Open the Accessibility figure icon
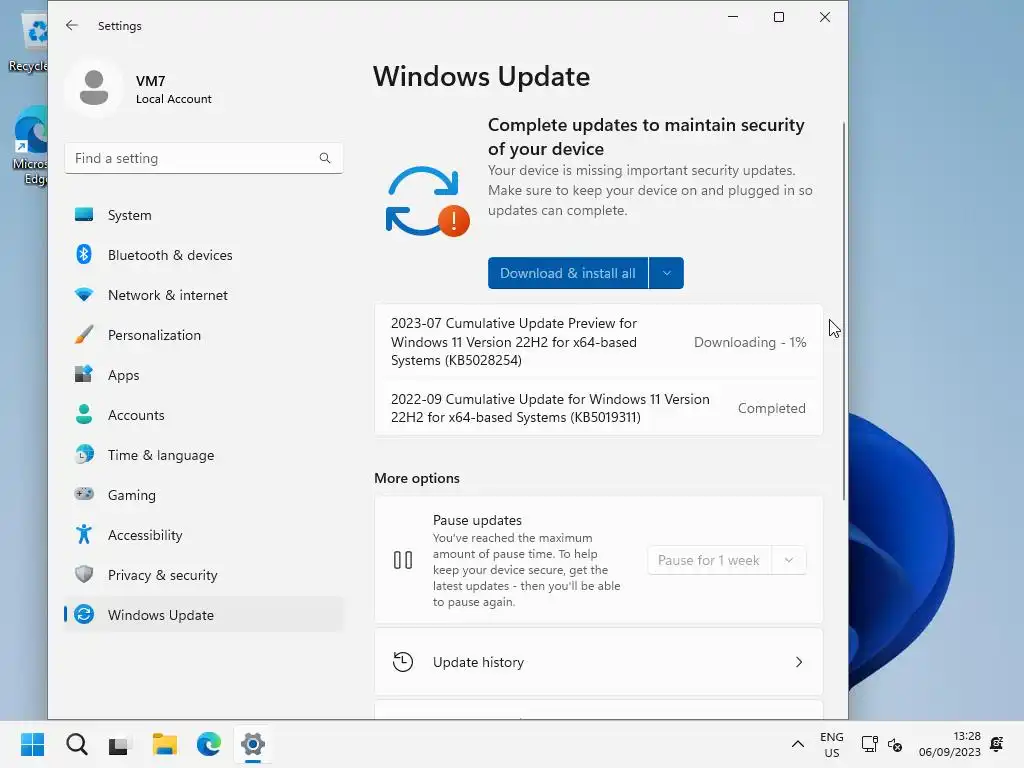 pos(84,534)
